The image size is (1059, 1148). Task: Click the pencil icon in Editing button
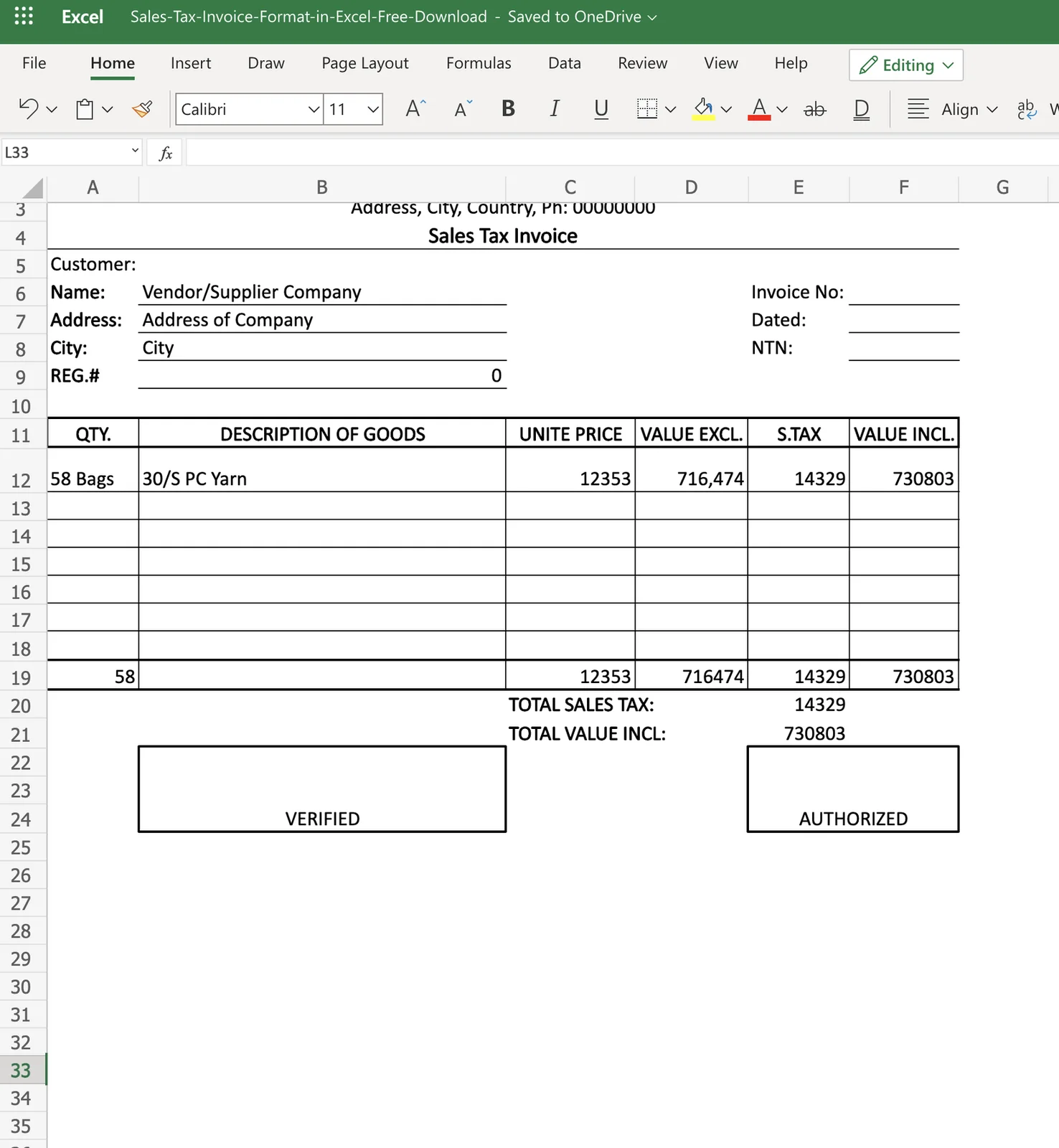pos(868,65)
